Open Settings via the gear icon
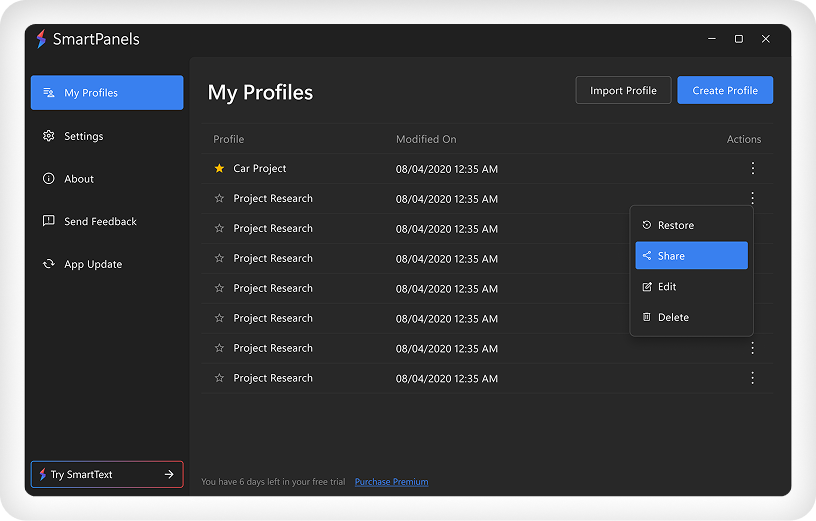The height and width of the screenshot is (521, 816). [x=48, y=136]
